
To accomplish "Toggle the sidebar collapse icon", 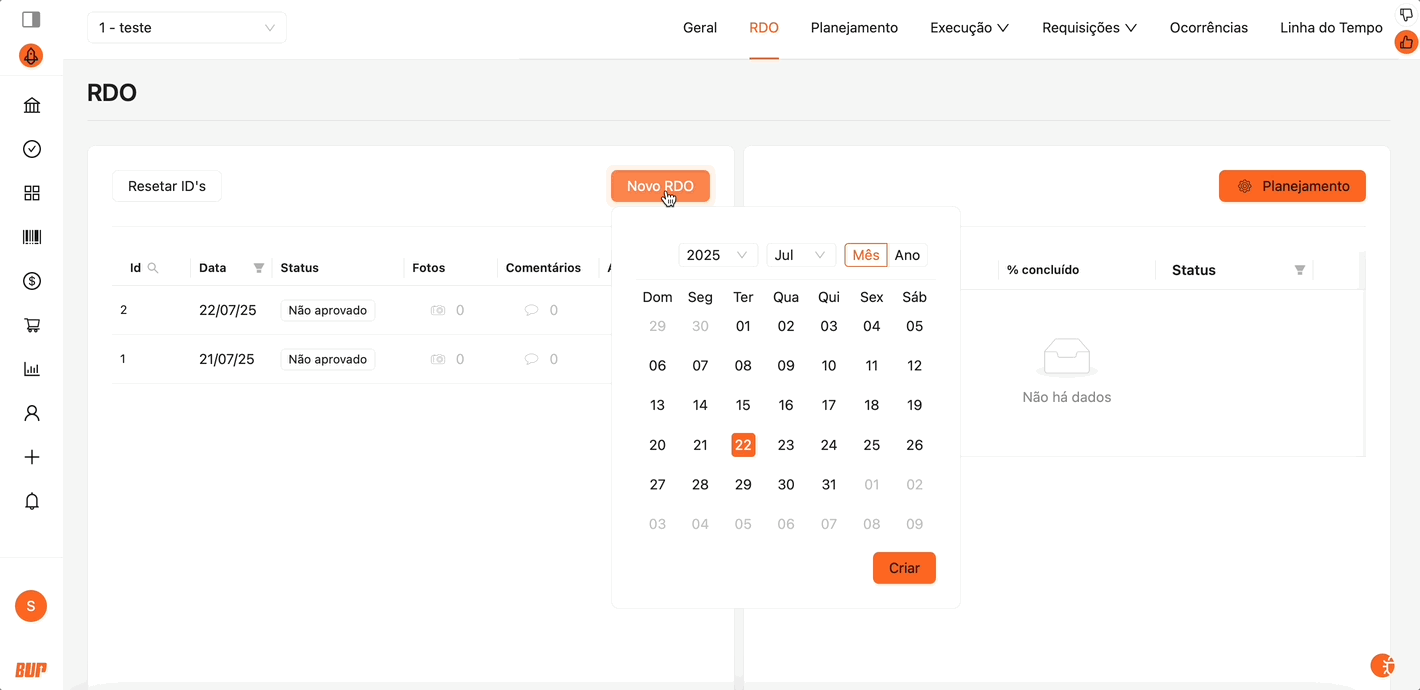I will coord(31,19).
